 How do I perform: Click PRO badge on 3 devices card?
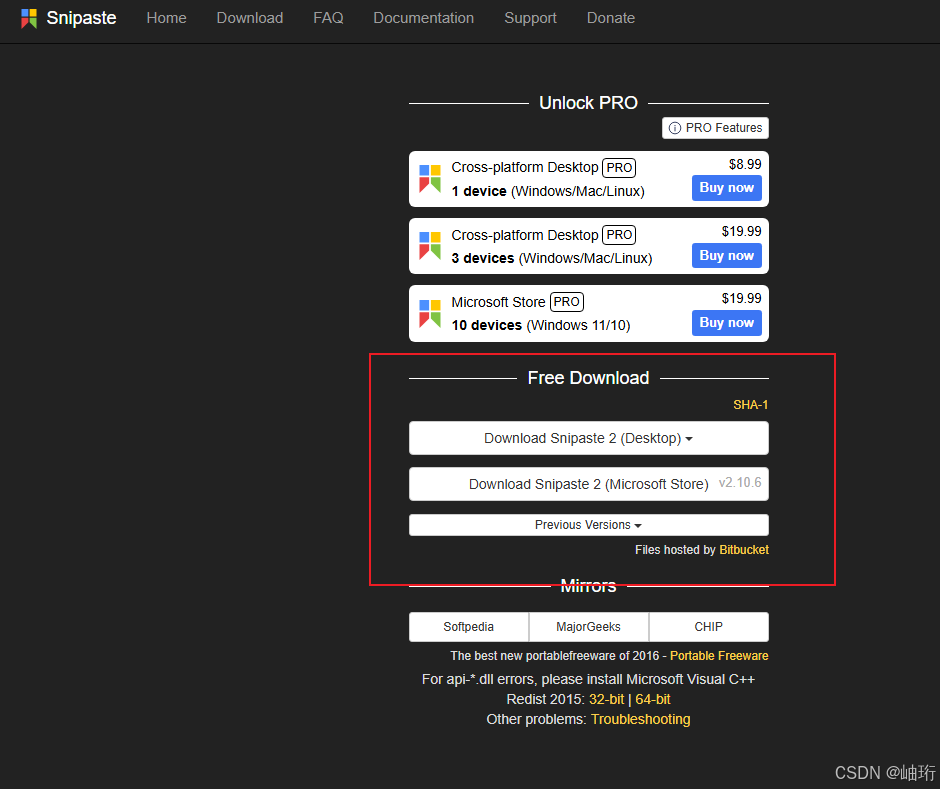point(619,235)
